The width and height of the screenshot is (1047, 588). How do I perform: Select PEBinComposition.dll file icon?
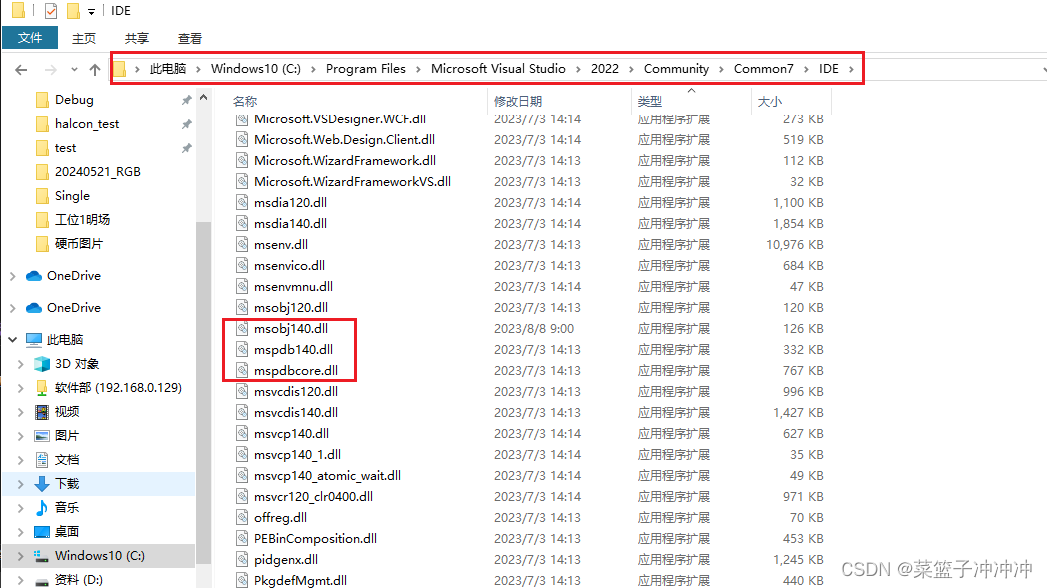(x=242, y=539)
